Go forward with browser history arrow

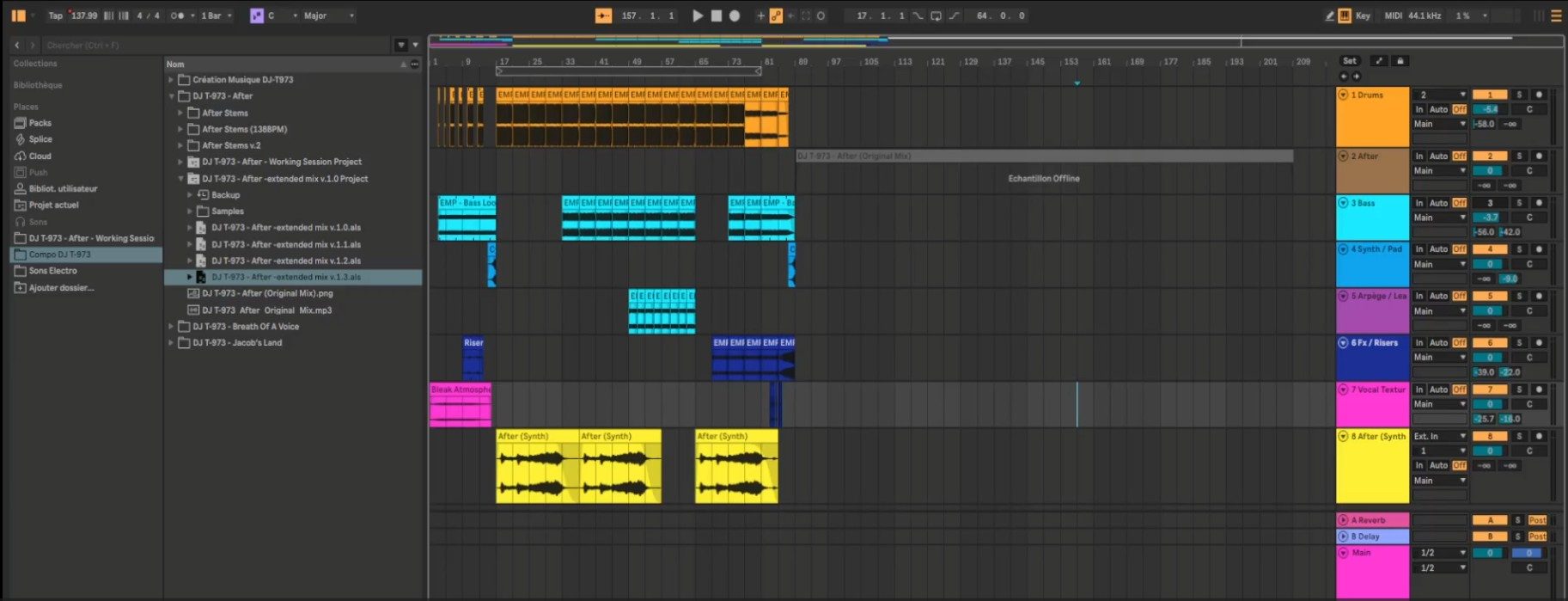[x=33, y=45]
